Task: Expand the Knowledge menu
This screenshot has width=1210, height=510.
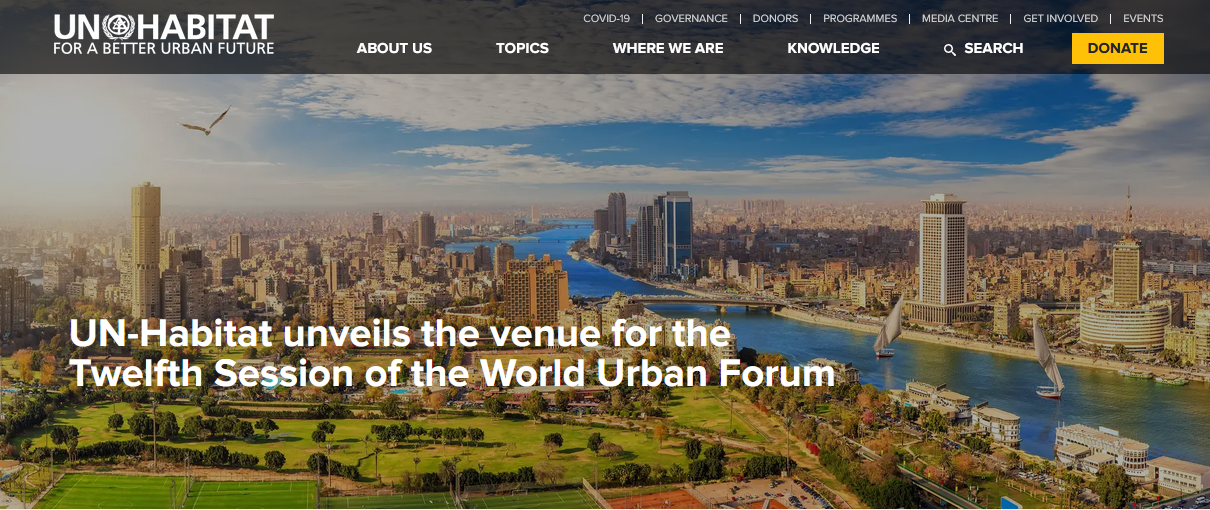Action: point(833,48)
